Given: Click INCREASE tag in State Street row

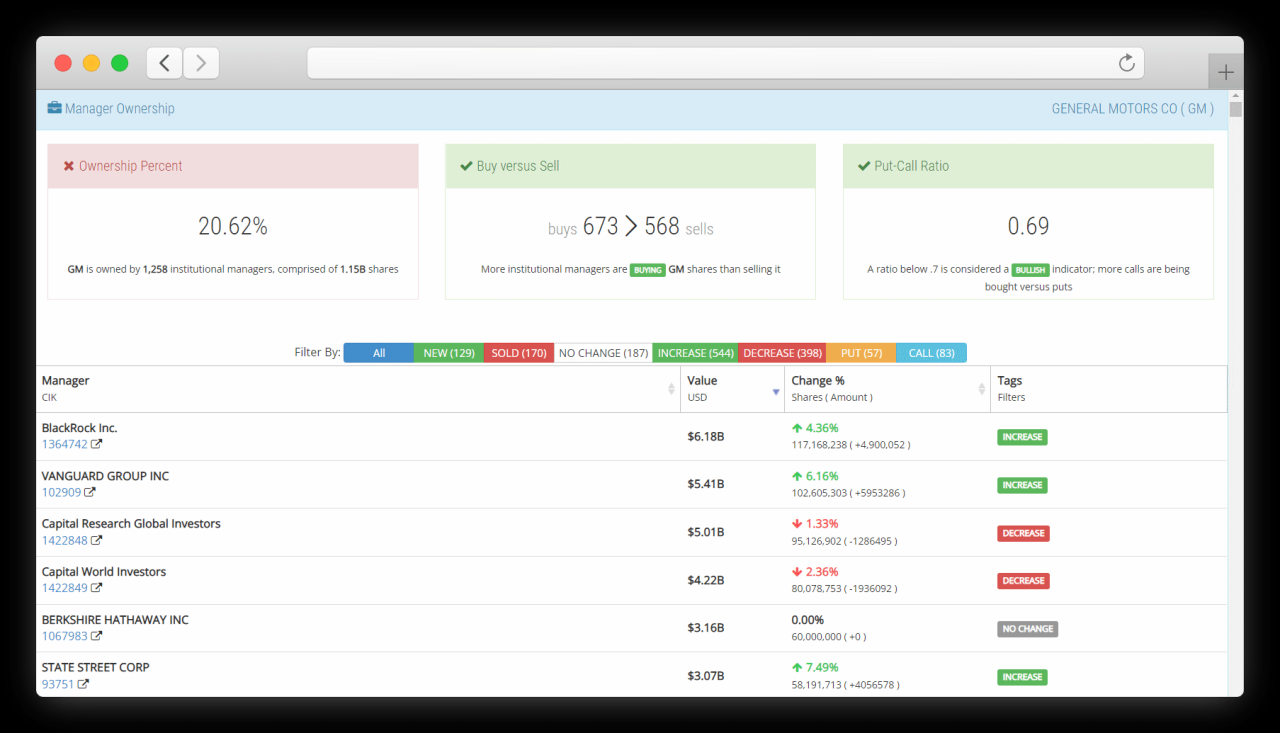Looking at the screenshot, I should [x=1022, y=677].
